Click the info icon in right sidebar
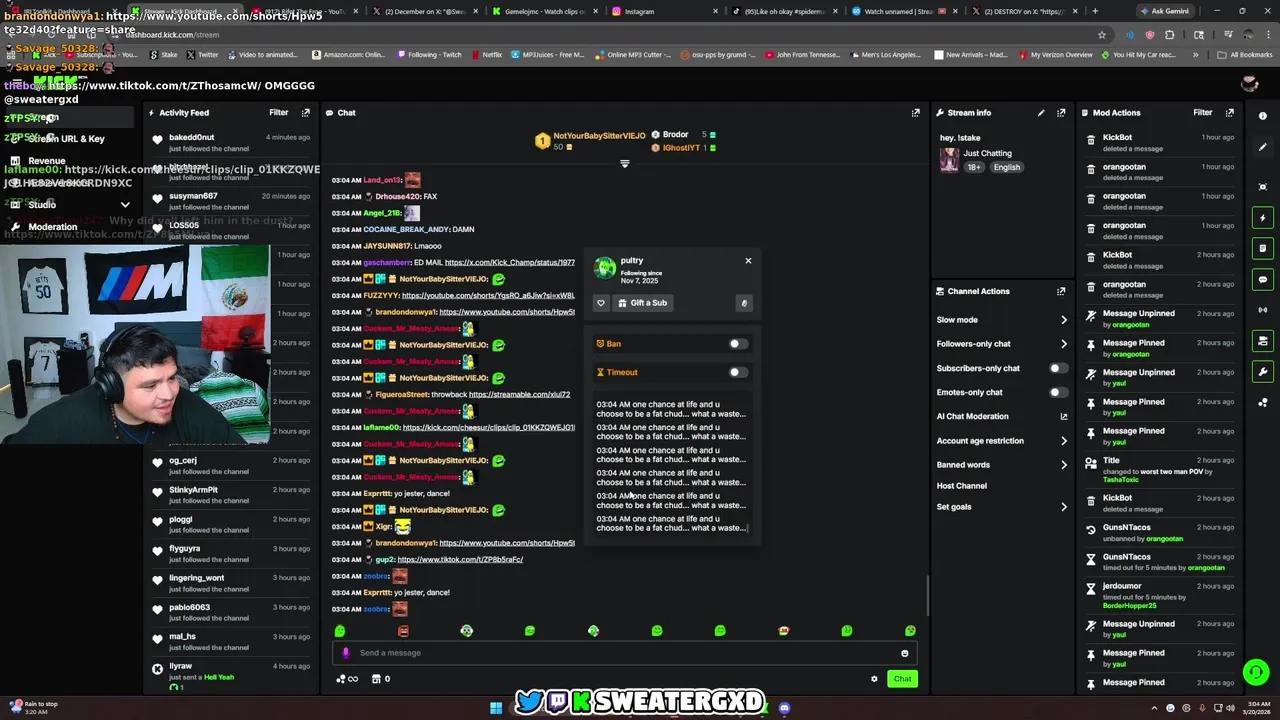Screen dimensions: 1280x720 pos(1263,116)
